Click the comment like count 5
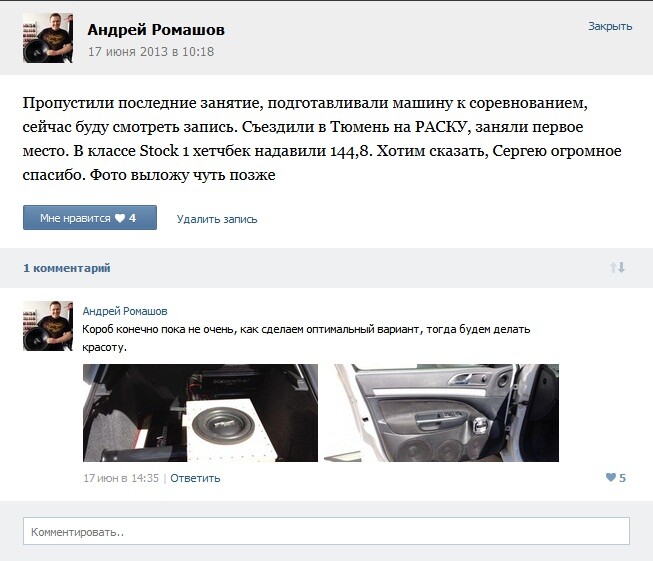 [622, 478]
